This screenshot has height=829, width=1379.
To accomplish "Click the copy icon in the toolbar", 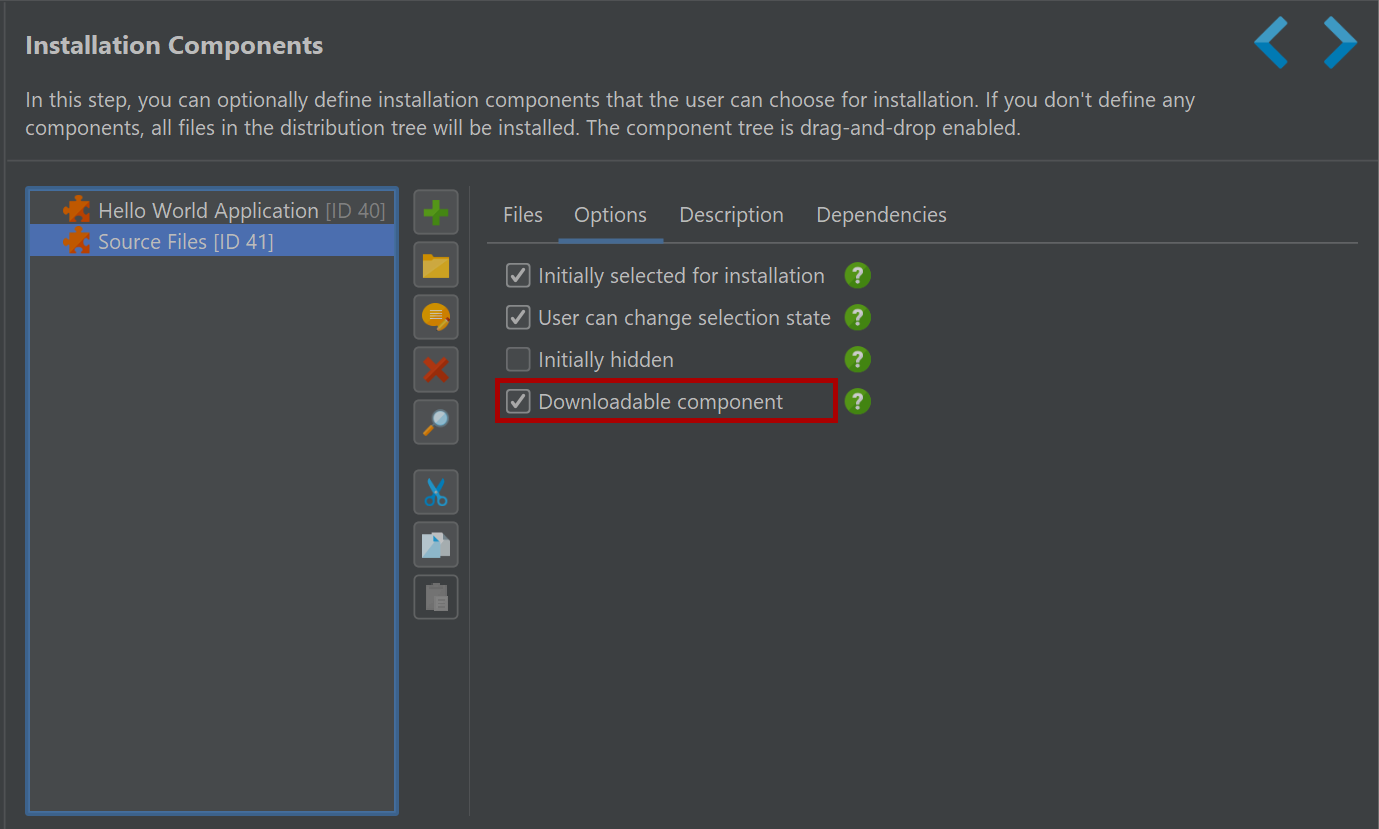I will (x=436, y=544).
